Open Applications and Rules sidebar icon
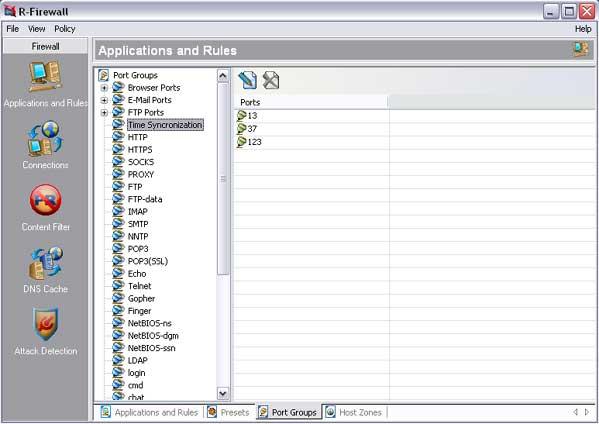 coord(45,76)
